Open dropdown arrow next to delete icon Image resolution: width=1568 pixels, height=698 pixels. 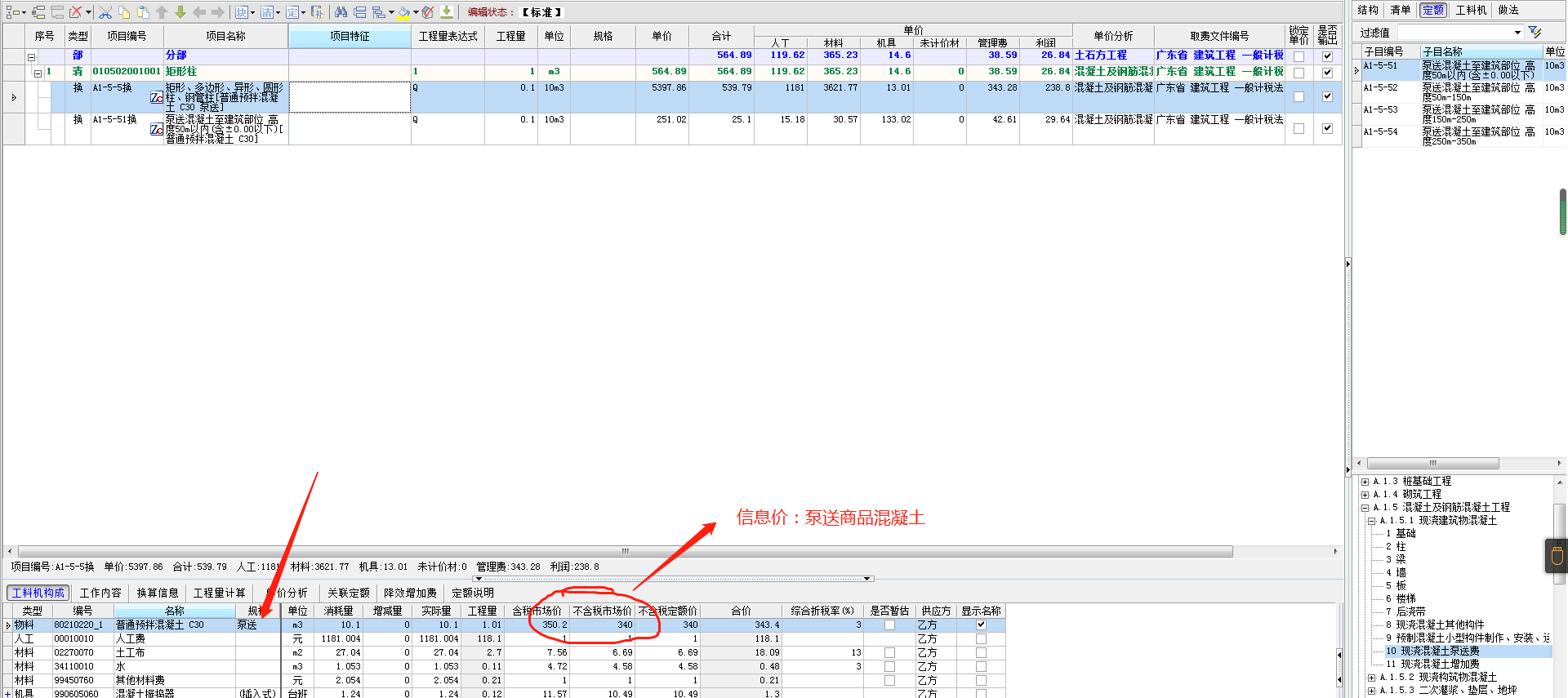[88, 12]
